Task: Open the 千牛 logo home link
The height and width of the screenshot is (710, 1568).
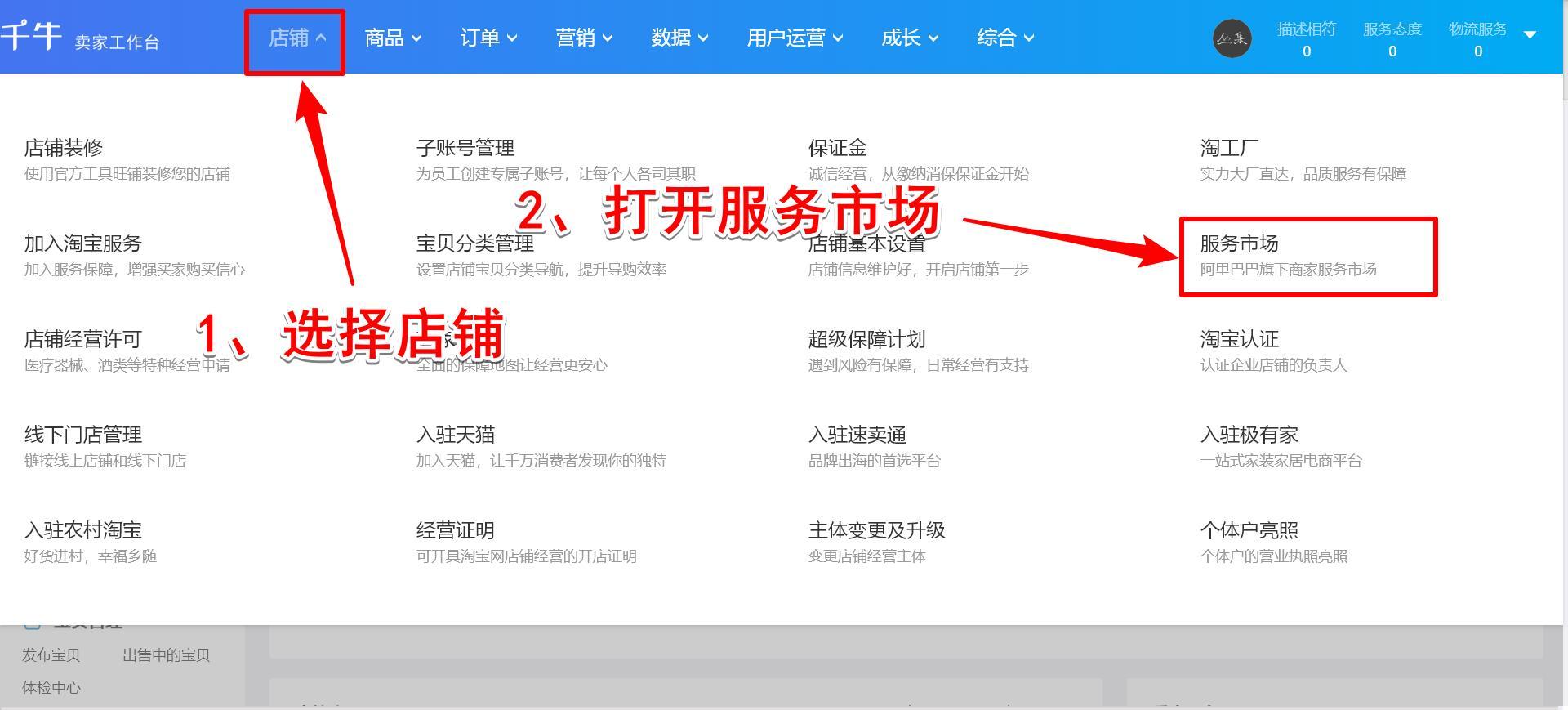Action: coord(31,36)
